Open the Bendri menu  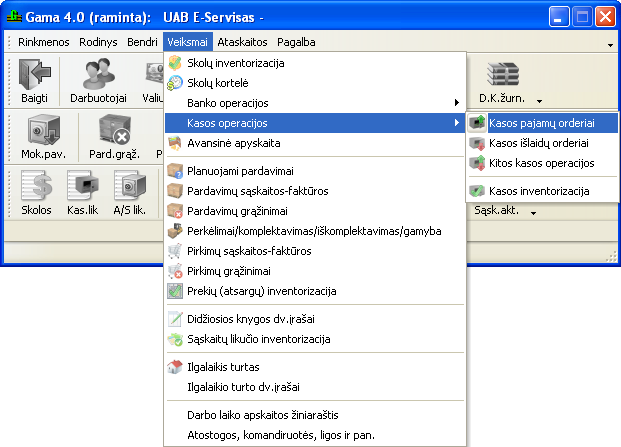click(142, 42)
